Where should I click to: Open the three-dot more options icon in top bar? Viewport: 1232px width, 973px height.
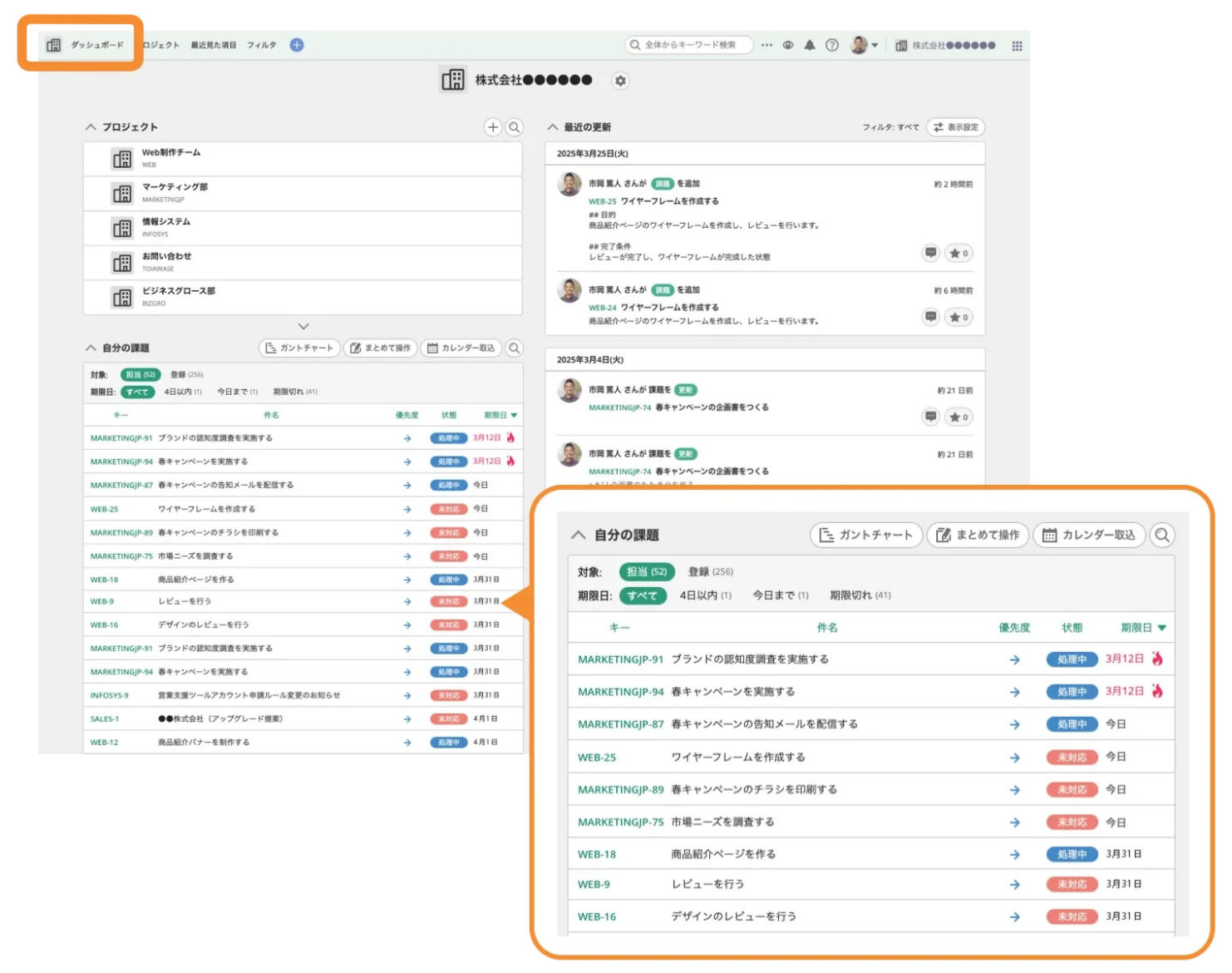pos(766,45)
